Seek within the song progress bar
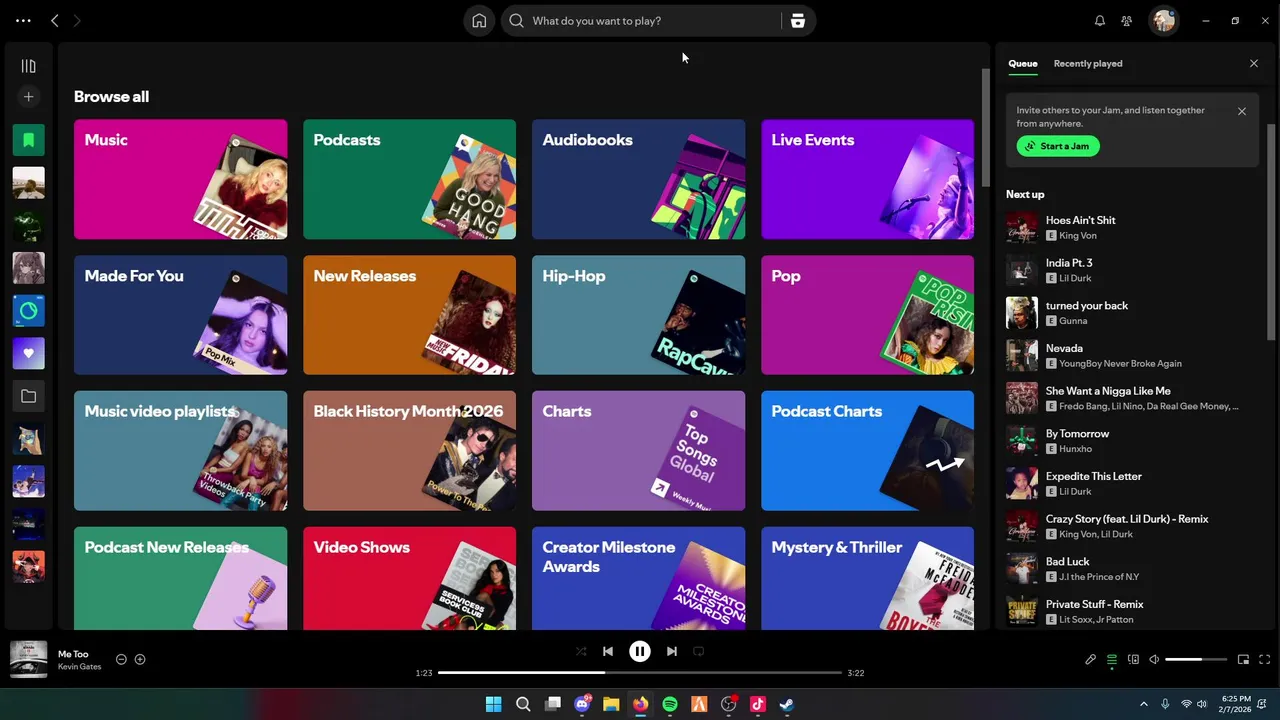Screen dimensions: 1280x720 (640, 673)
